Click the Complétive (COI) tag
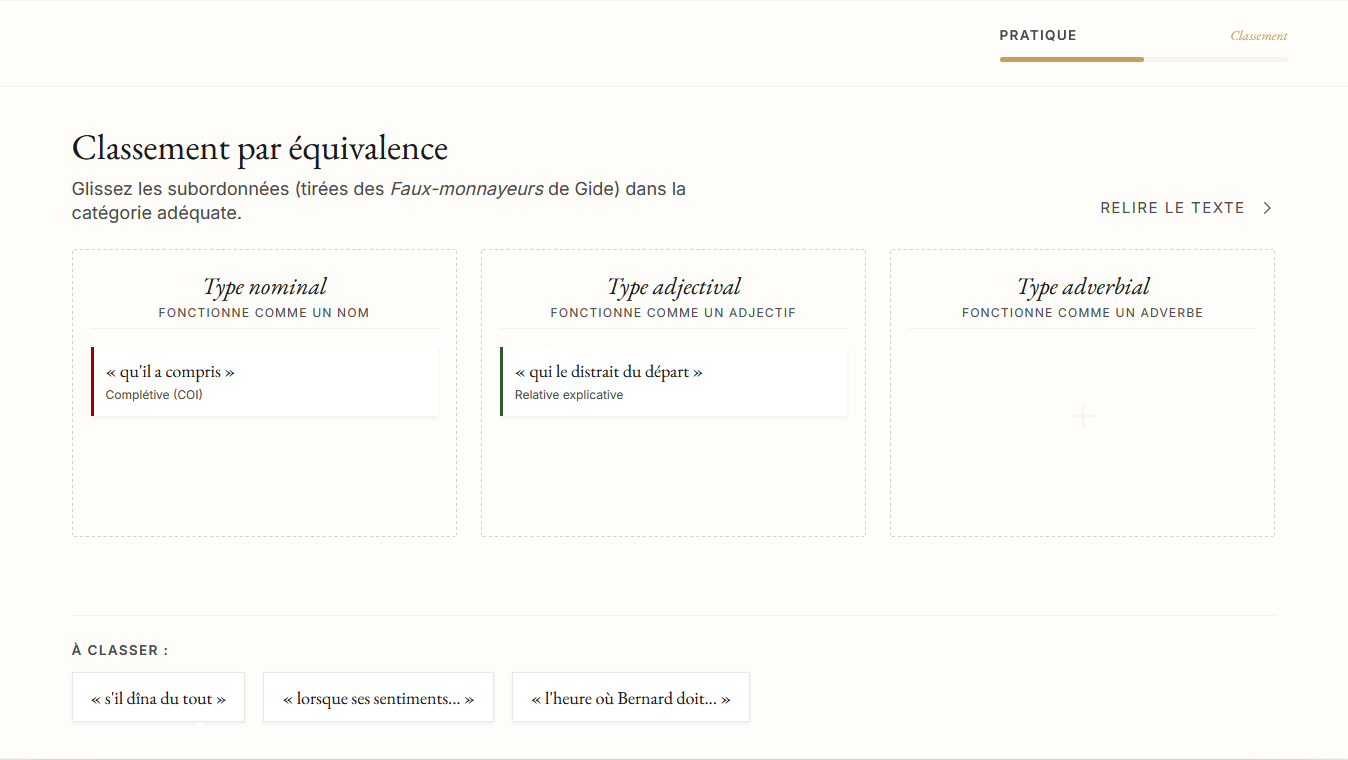 click(x=154, y=395)
